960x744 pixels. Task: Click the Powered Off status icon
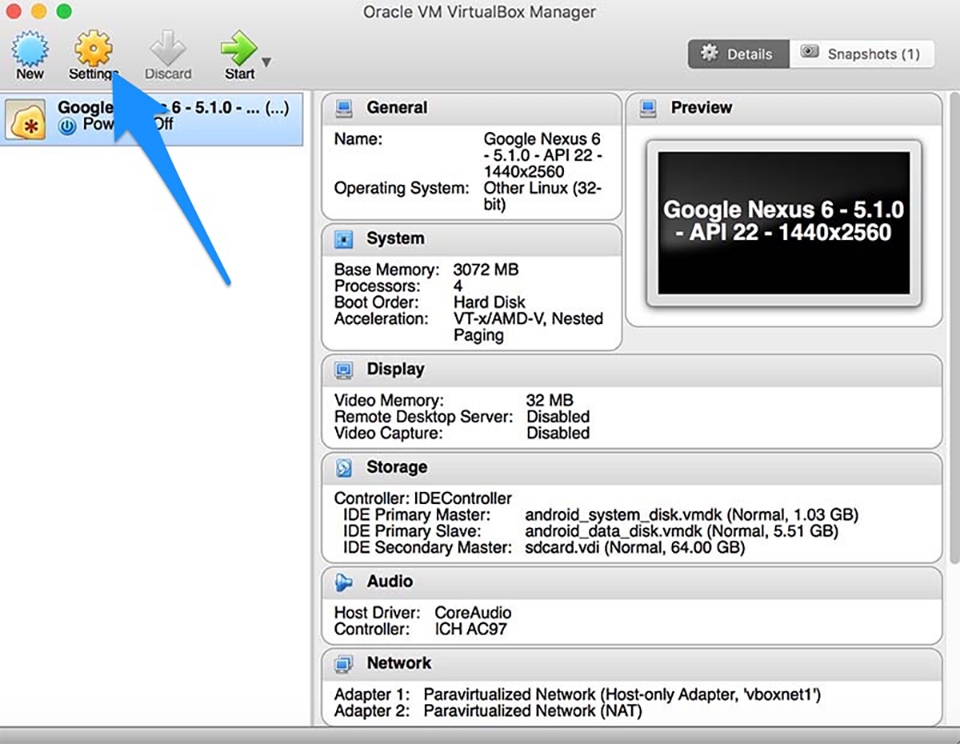tap(67, 126)
